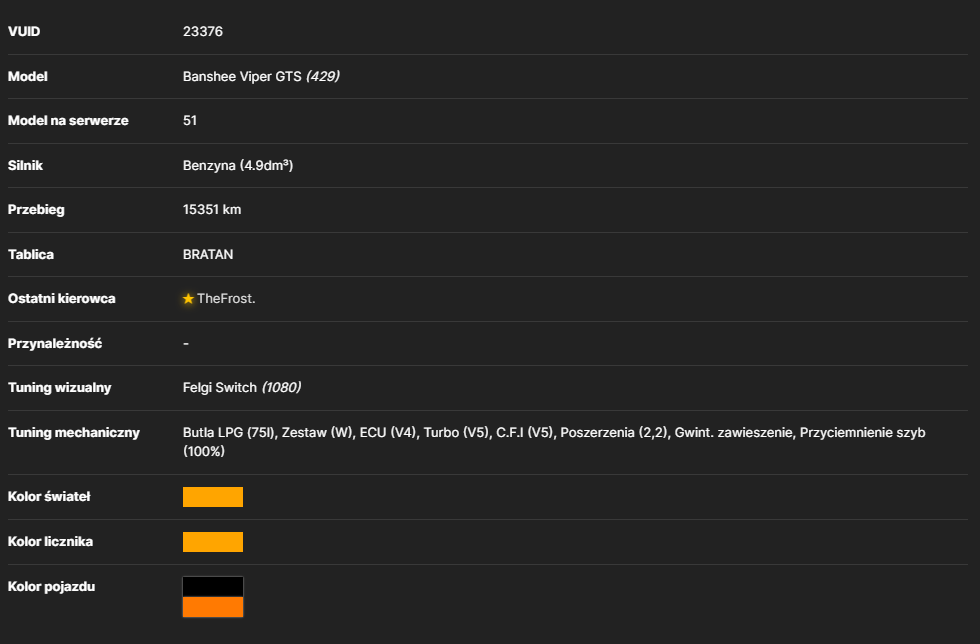980x644 pixels.
Task: Click the Turbo (V5) tuning entry
Action: 456,433
